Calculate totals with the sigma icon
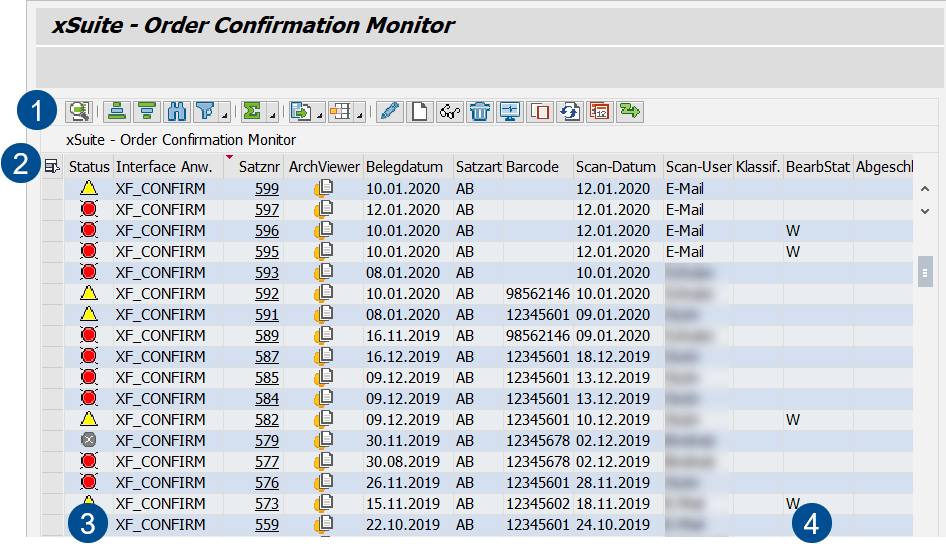This screenshot has width=946, height=544. [252, 112]
